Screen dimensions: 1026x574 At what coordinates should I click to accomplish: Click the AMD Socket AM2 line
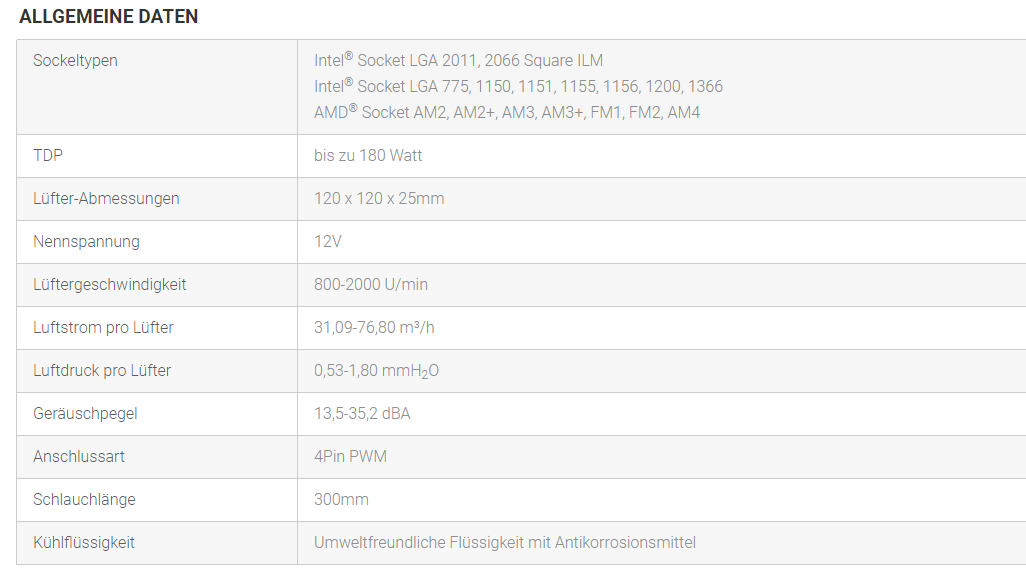507,112
